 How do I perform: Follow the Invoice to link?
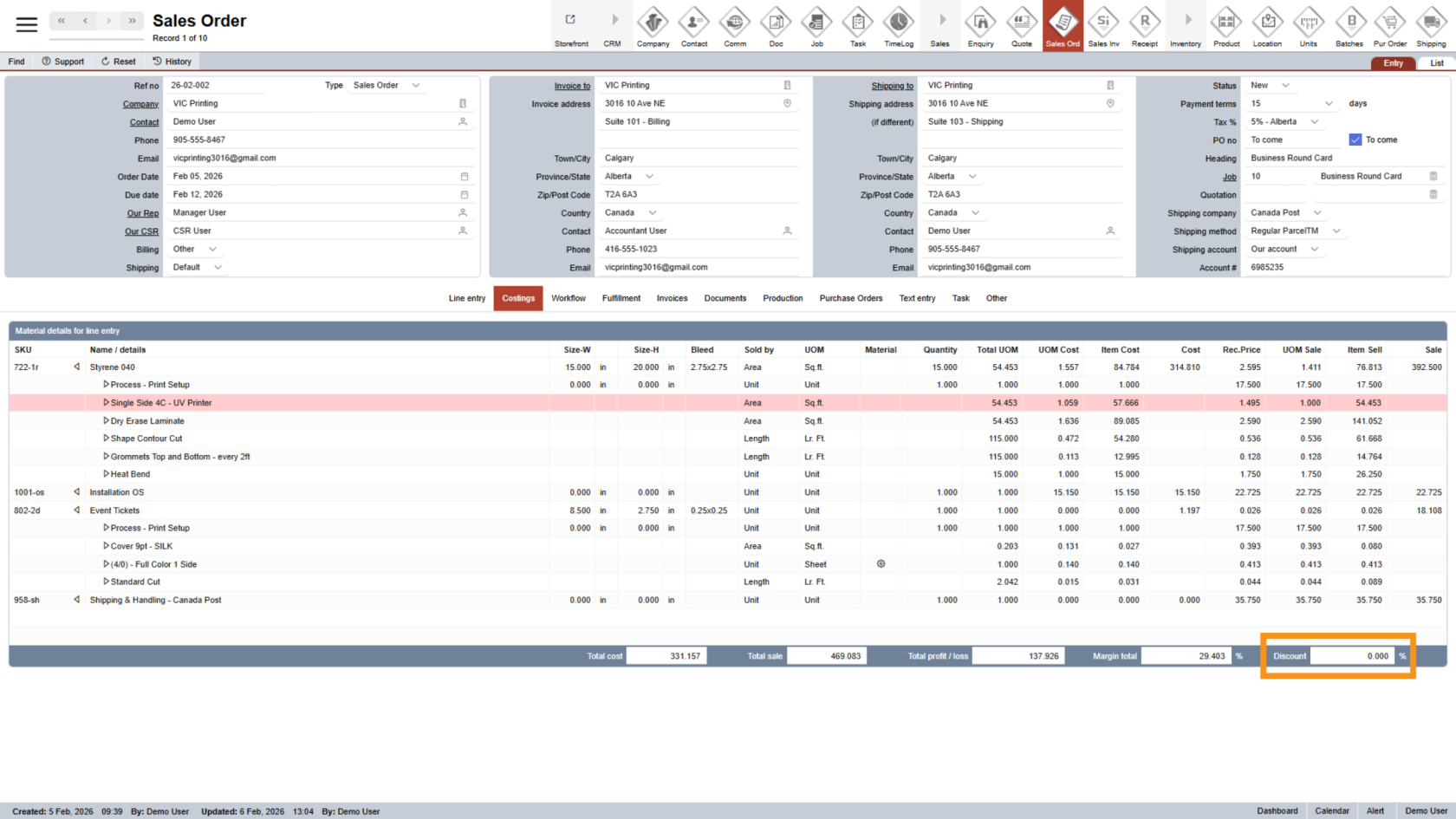coord(572,86)
